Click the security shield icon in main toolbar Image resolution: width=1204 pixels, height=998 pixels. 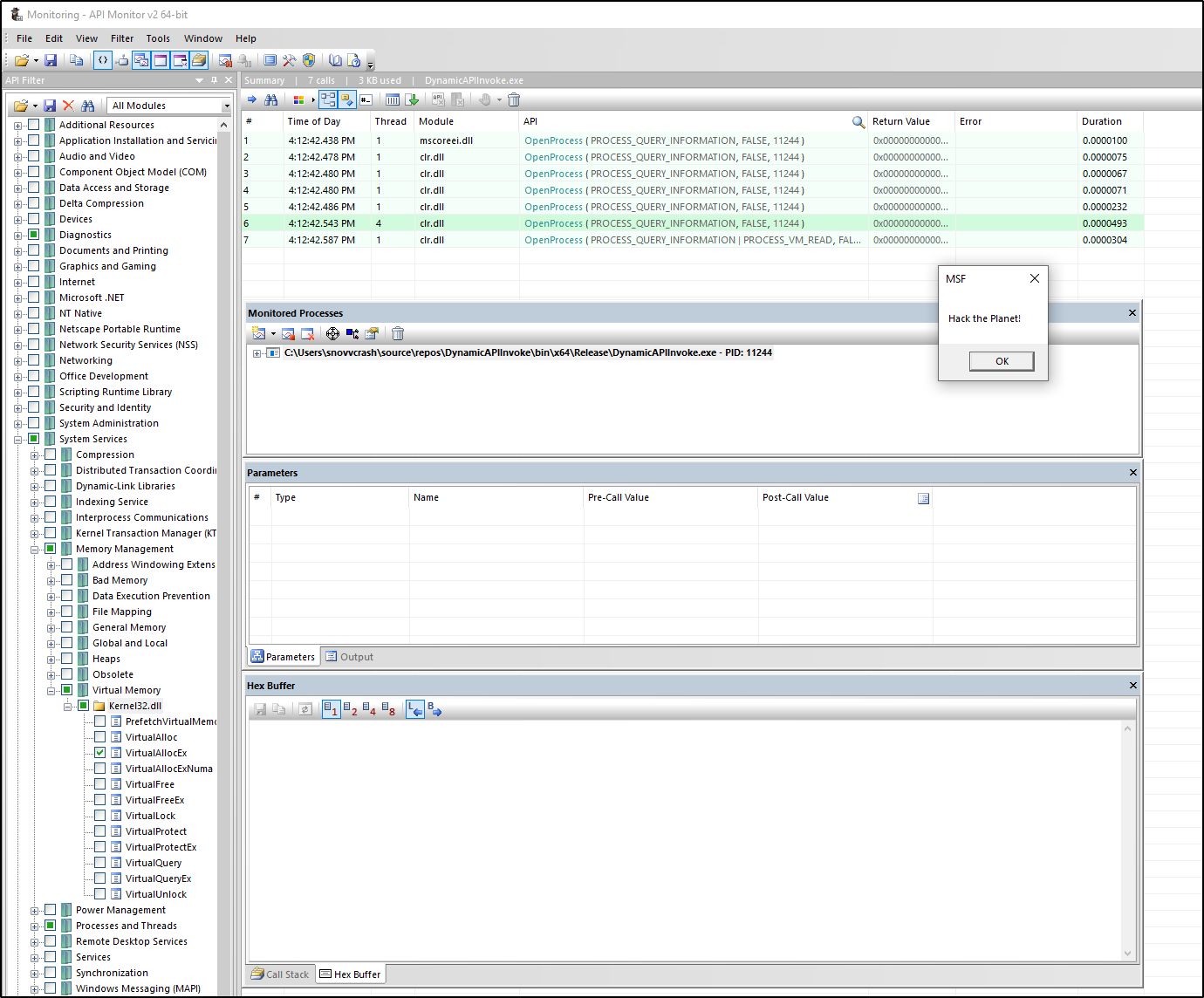pyautogui.click(x=309, y=60)
